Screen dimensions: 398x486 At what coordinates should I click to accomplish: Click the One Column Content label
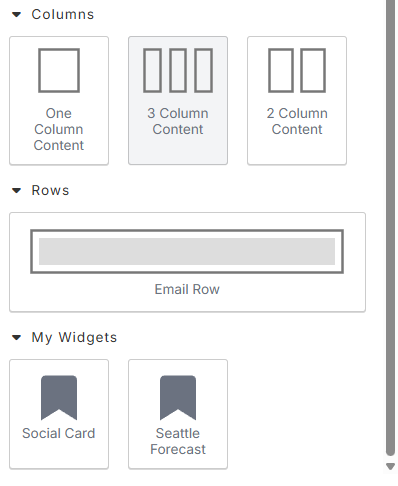coord(59,129)
